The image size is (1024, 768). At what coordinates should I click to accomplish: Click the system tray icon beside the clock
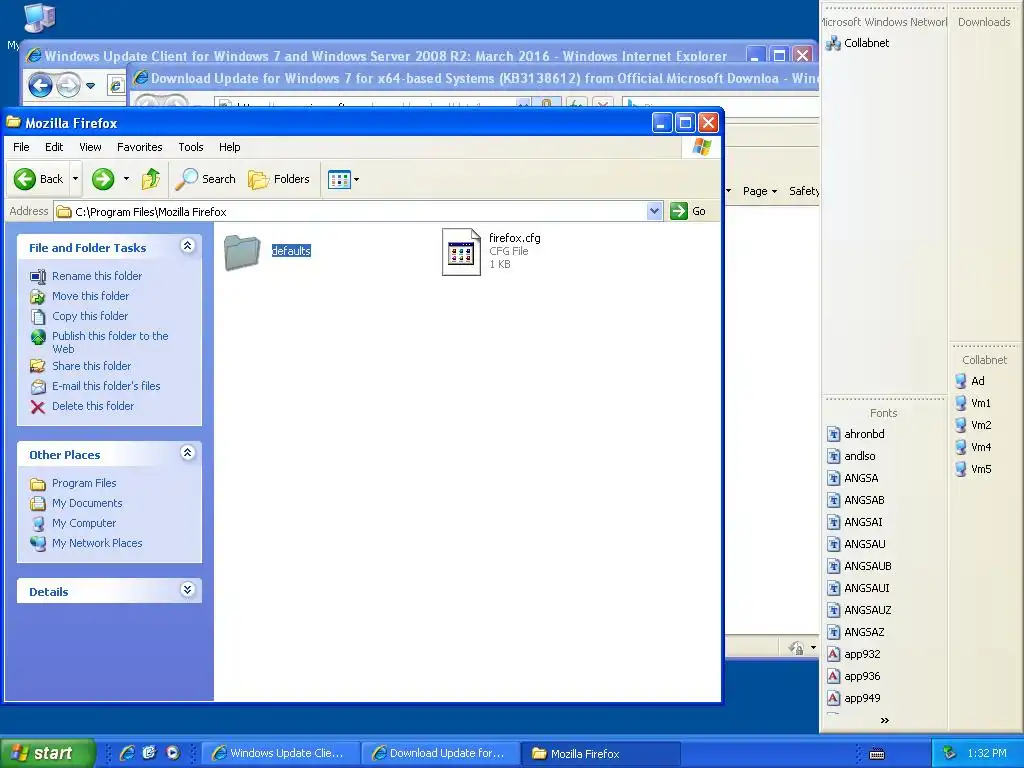(x=950, y=753)
